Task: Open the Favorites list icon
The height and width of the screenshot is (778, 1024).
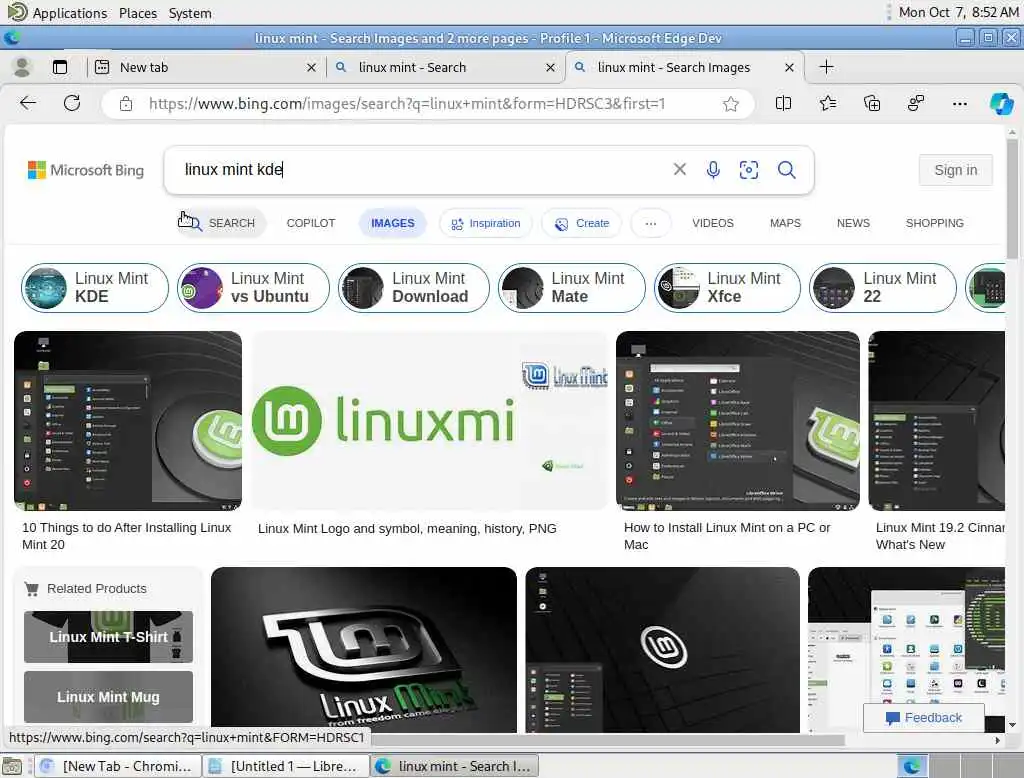Action: pos(827,103)
